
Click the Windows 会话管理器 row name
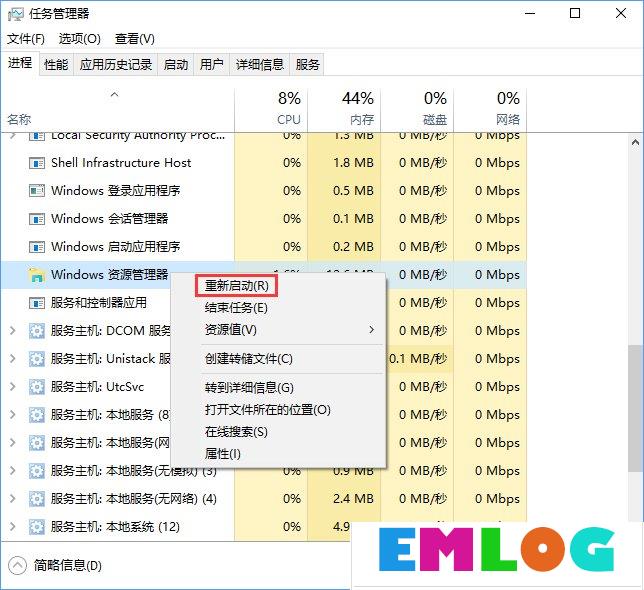coord(110,219)
